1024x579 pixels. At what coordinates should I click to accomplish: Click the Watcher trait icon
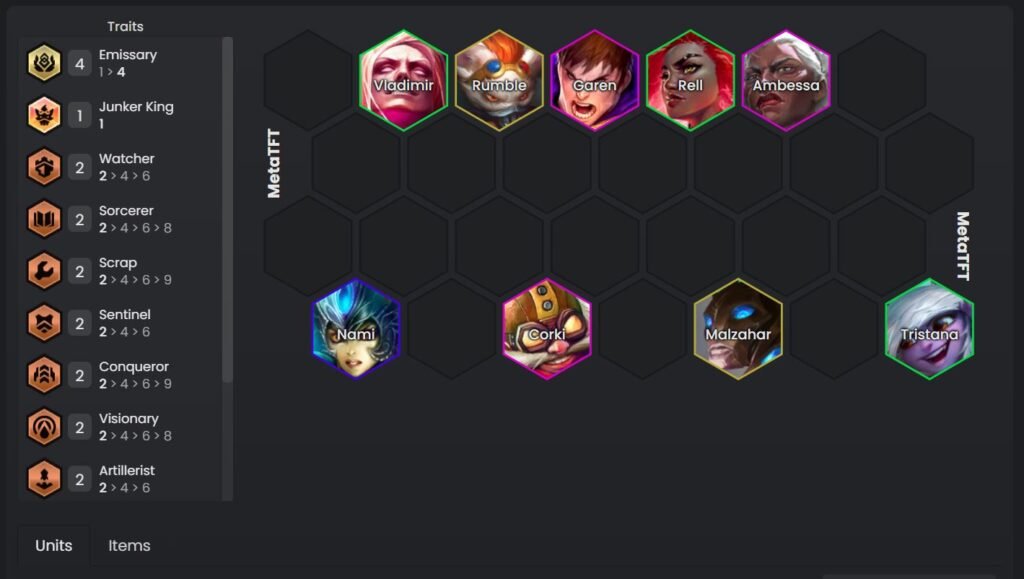(44, 167)
